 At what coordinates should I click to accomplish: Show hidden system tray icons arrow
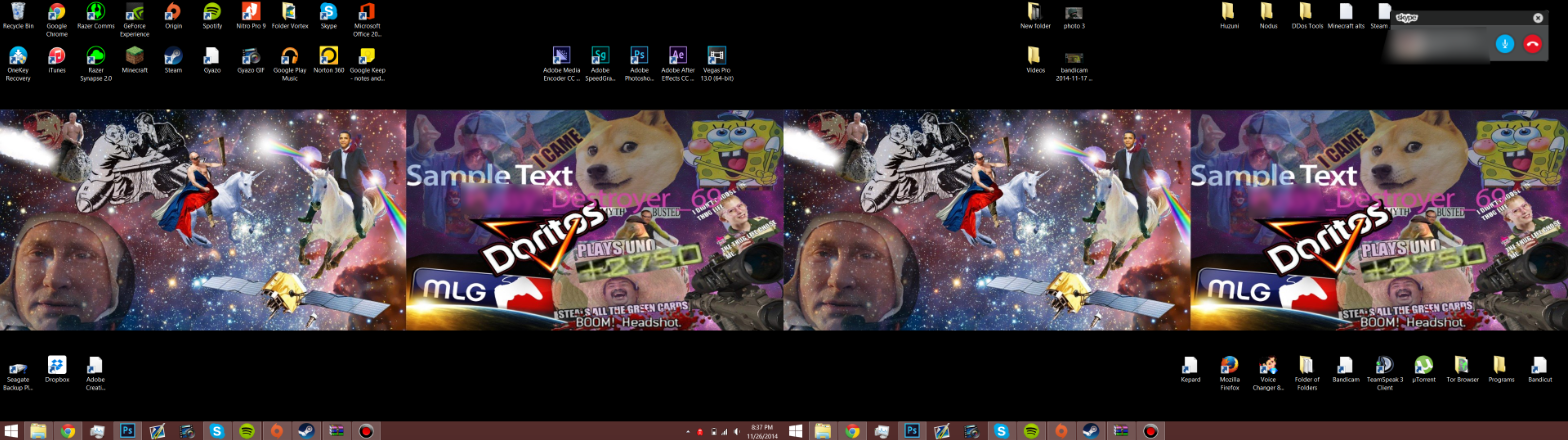tap(687, 431)
